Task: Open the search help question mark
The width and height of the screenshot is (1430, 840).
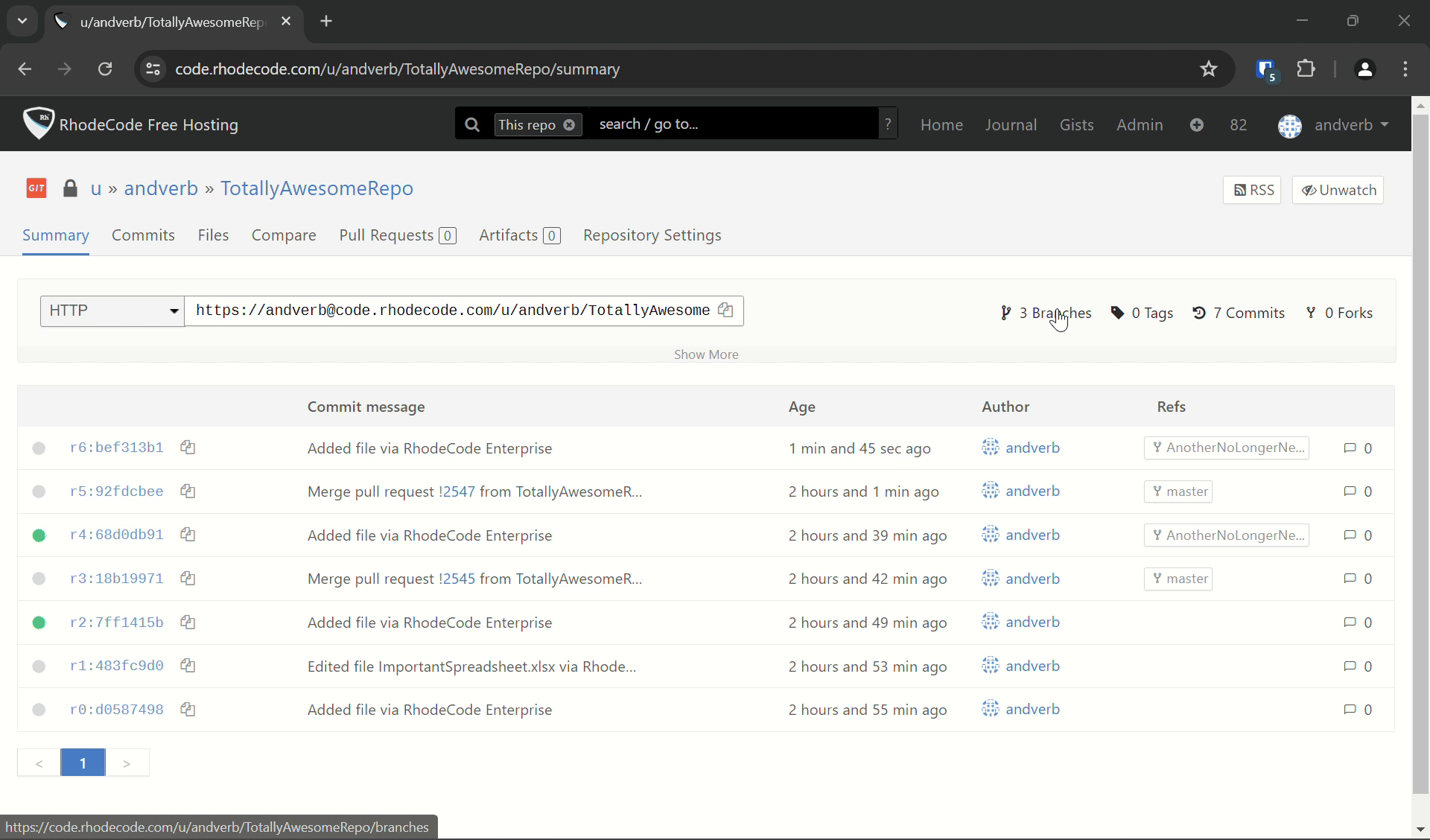Action: tap(888, 124)
